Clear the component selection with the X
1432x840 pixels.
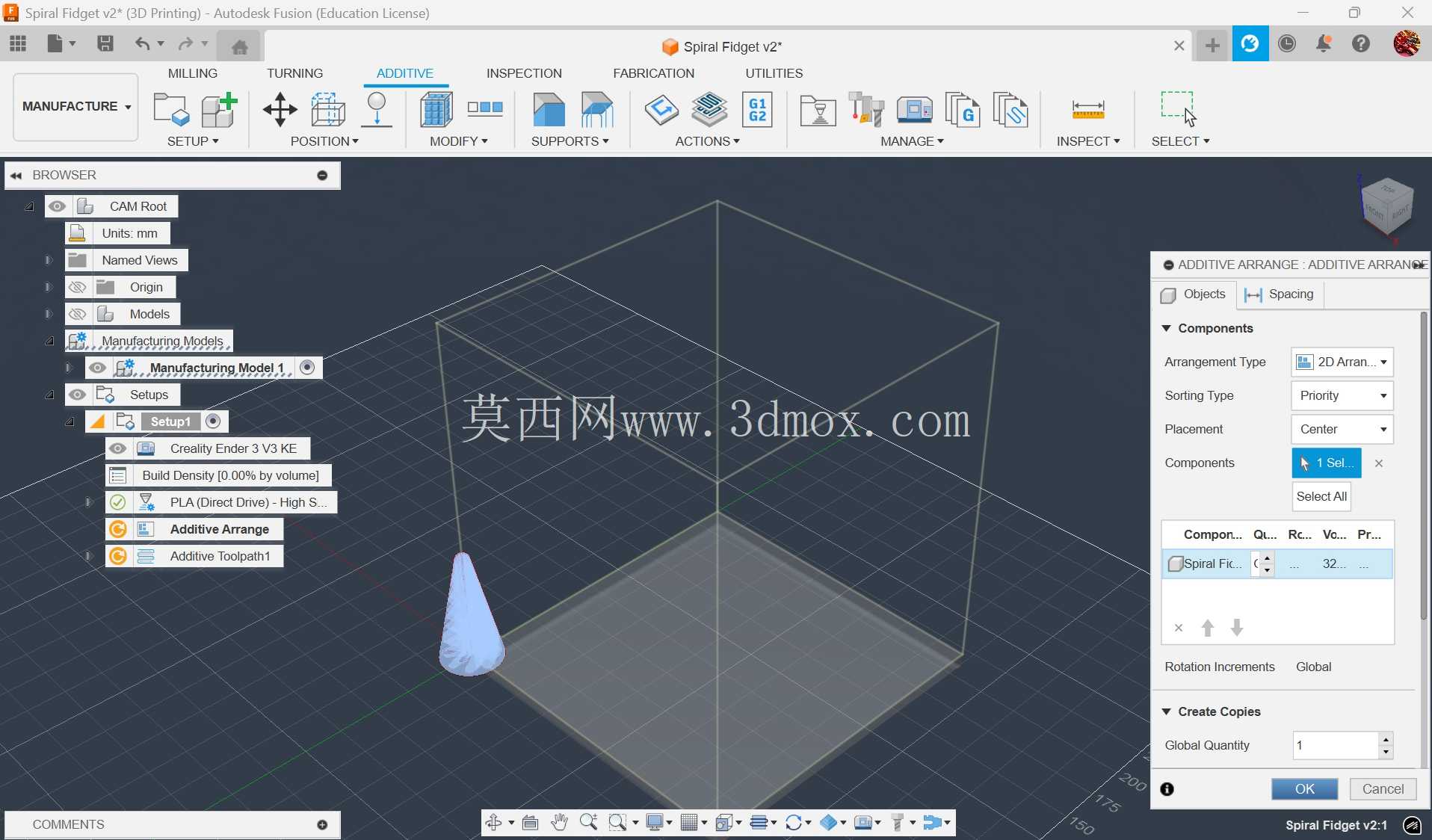click(x=1379, y=463)
